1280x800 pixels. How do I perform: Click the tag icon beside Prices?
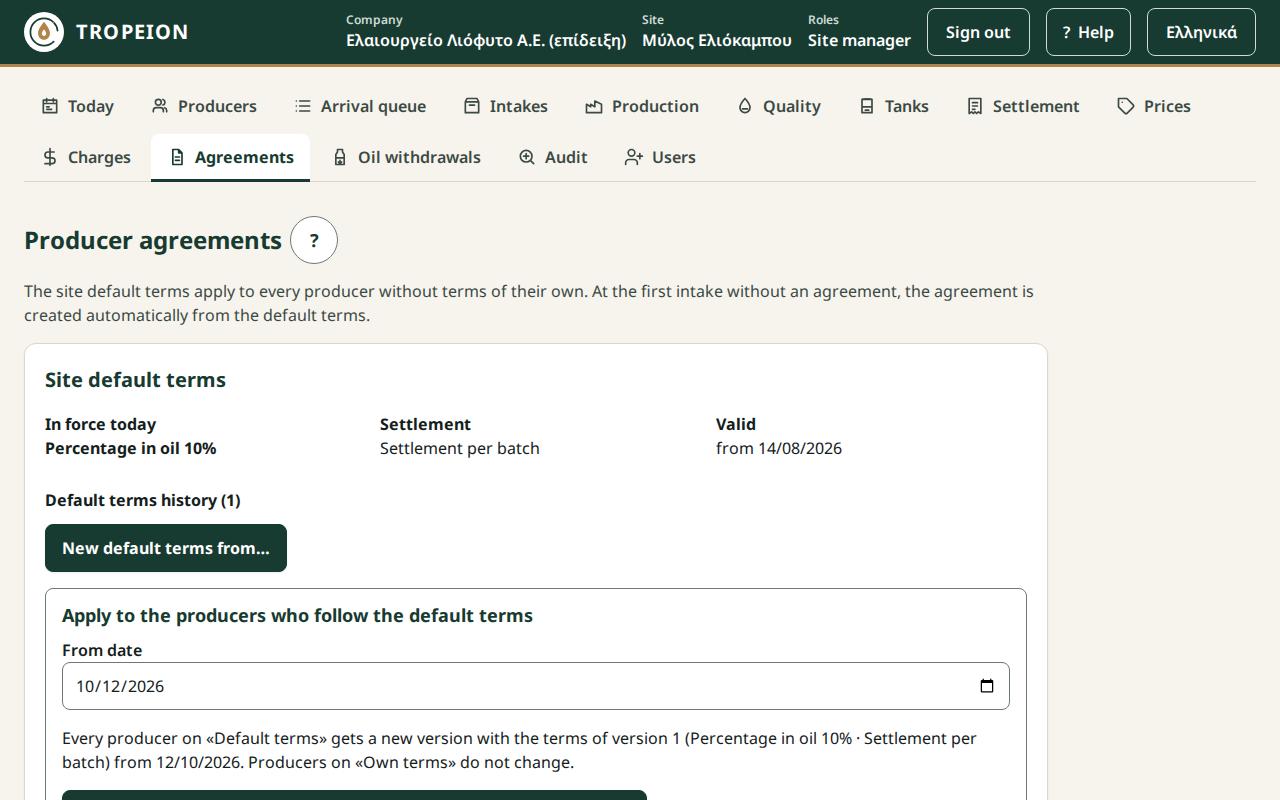tap(1126, 106)
